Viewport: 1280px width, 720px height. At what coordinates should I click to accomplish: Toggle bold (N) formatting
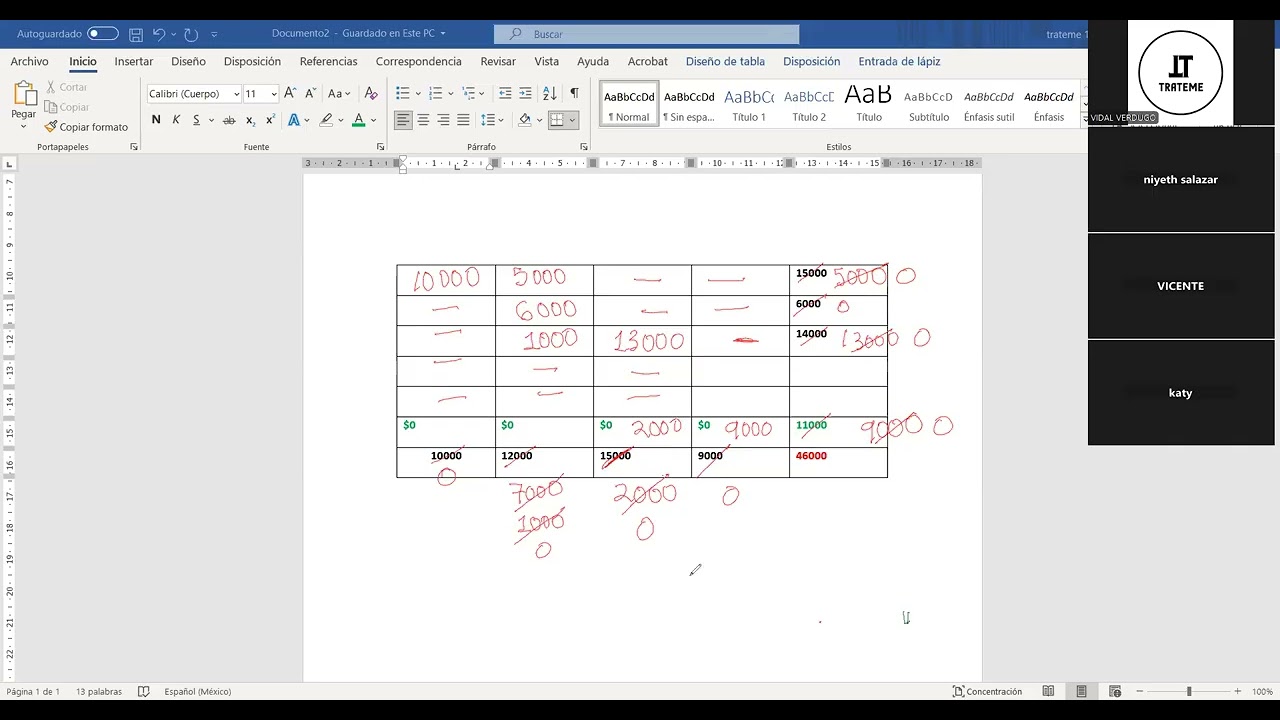pos(156,120)
